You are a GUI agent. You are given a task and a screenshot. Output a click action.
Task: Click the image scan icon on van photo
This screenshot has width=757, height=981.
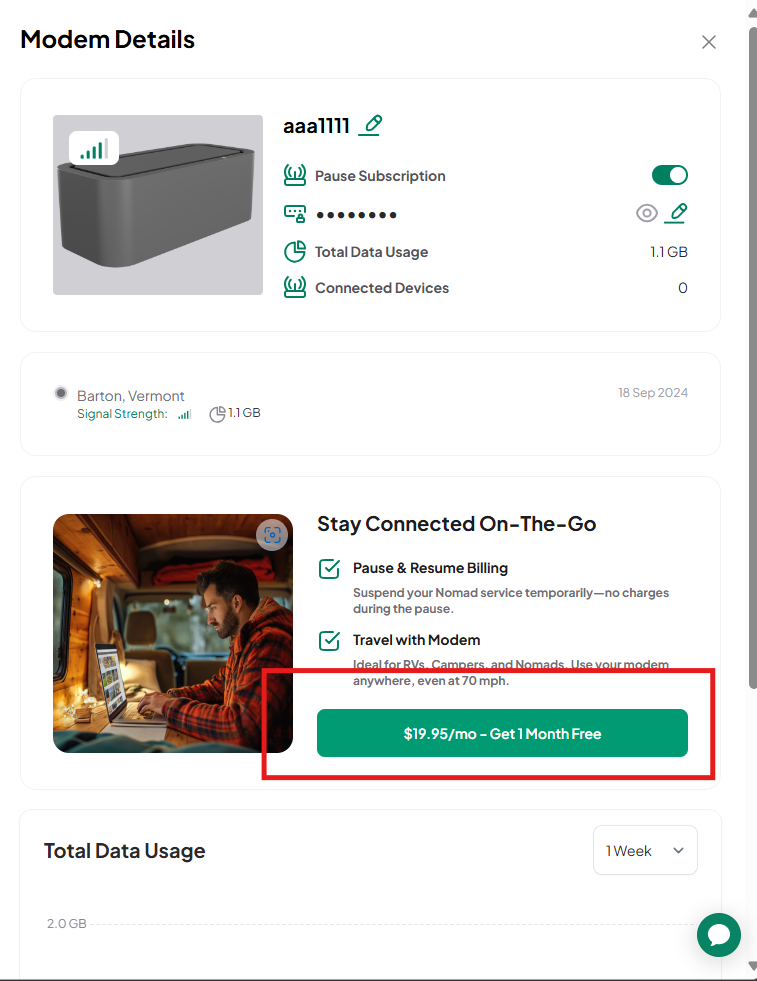pos(272,535)
